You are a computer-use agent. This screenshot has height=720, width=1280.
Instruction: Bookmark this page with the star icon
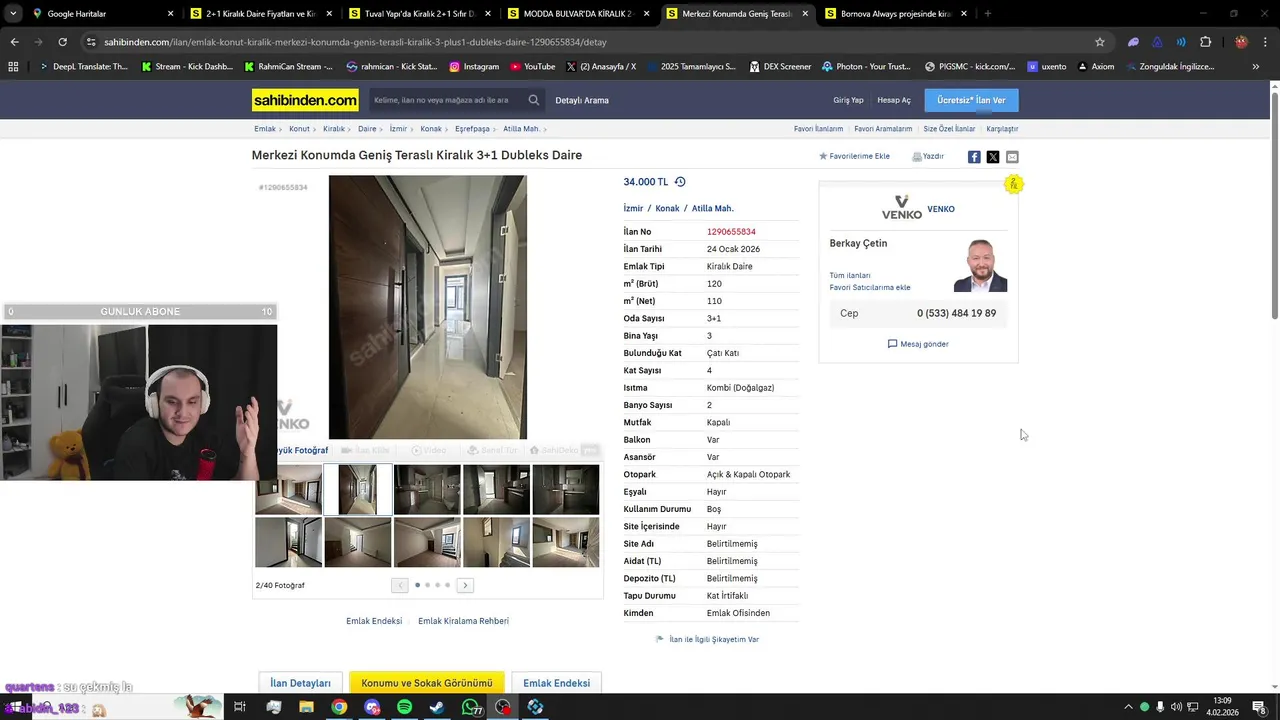point(1100,42)
